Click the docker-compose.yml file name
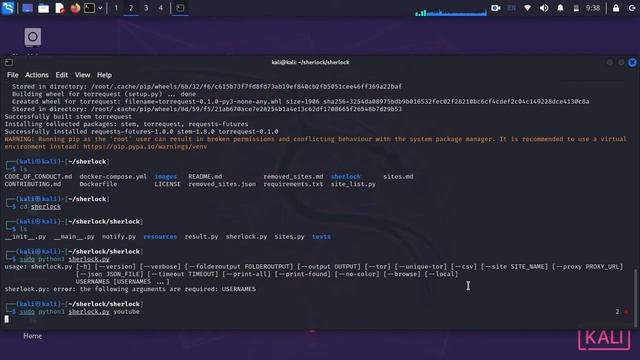 tap(113, 177)
